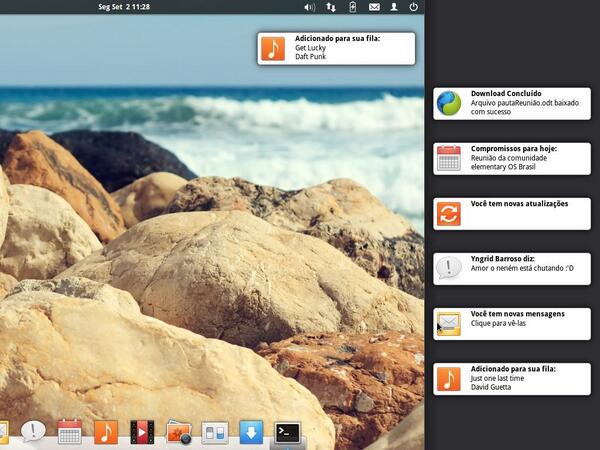Open the mail envelope indicator in panel
This screenshot has height=450, width=600.
(374, 7)
